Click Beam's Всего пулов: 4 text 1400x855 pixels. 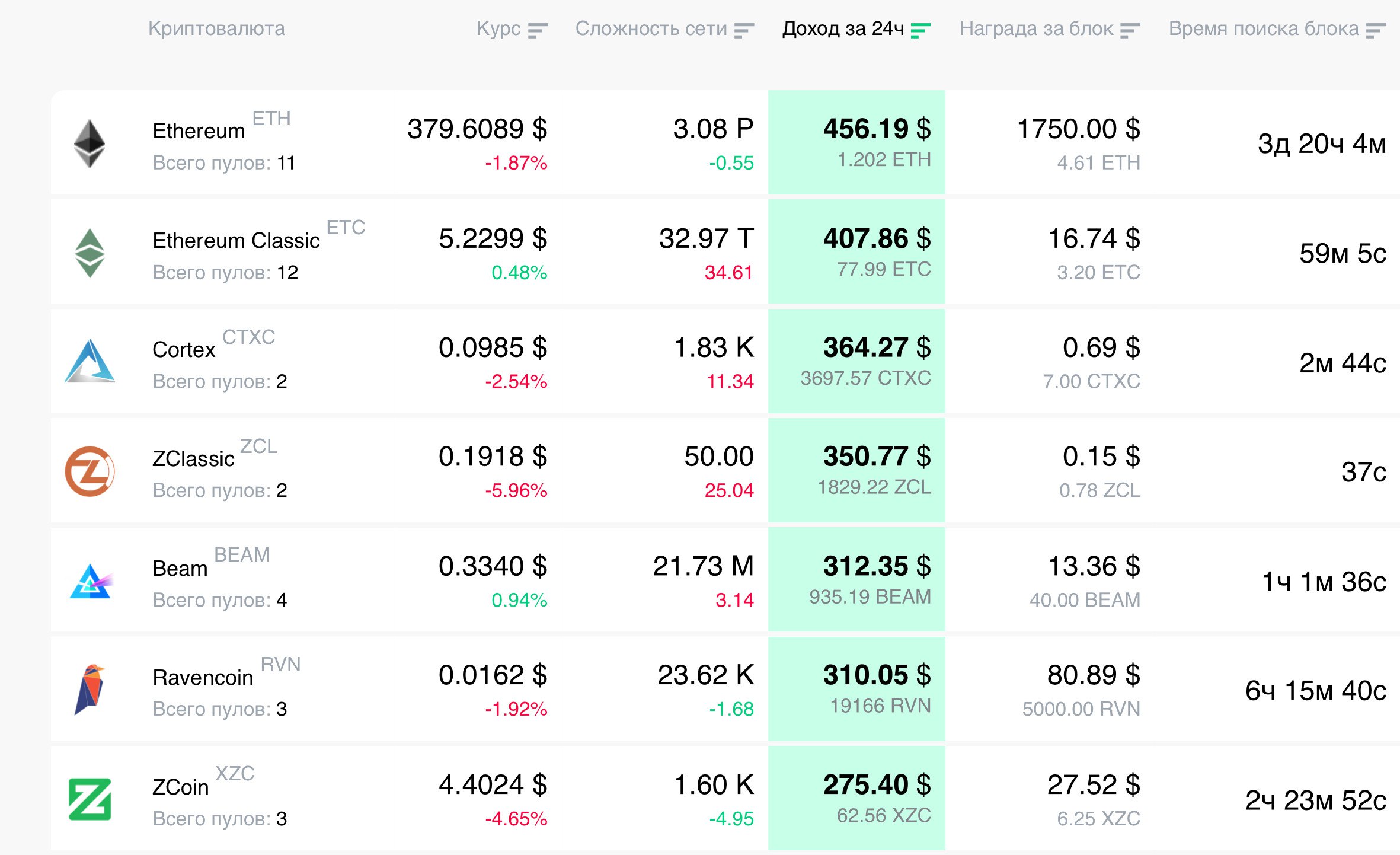pyautogui.click(x=220, y=600)
